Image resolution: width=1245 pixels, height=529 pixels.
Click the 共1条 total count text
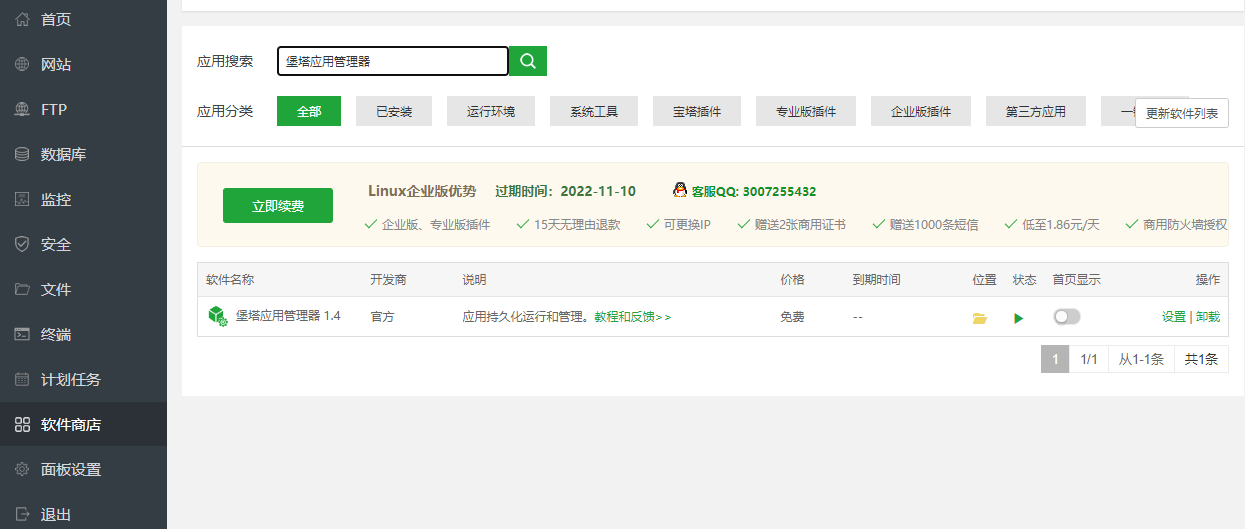pos(1201,359)
